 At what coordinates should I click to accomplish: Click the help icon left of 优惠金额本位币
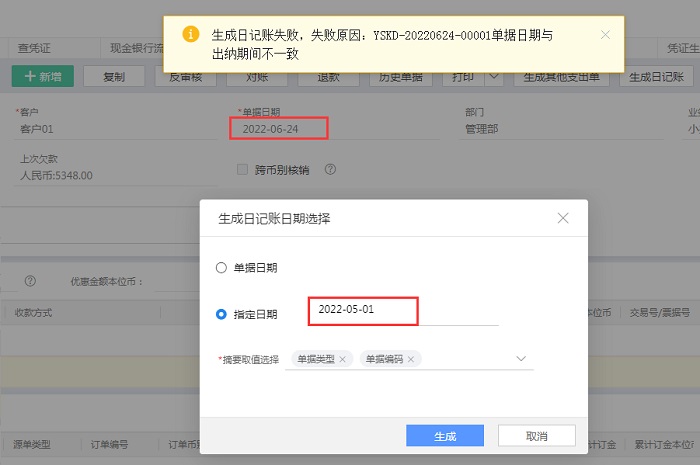(x=30, y=282)
